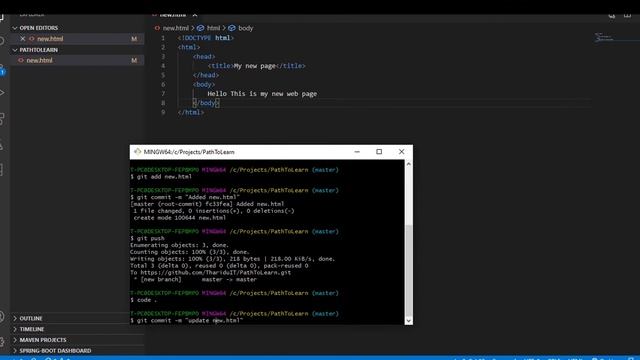Click M status badge in PATHTOLEARN row
The height and width of the screenshot is (360, 640).
(134, 60)
